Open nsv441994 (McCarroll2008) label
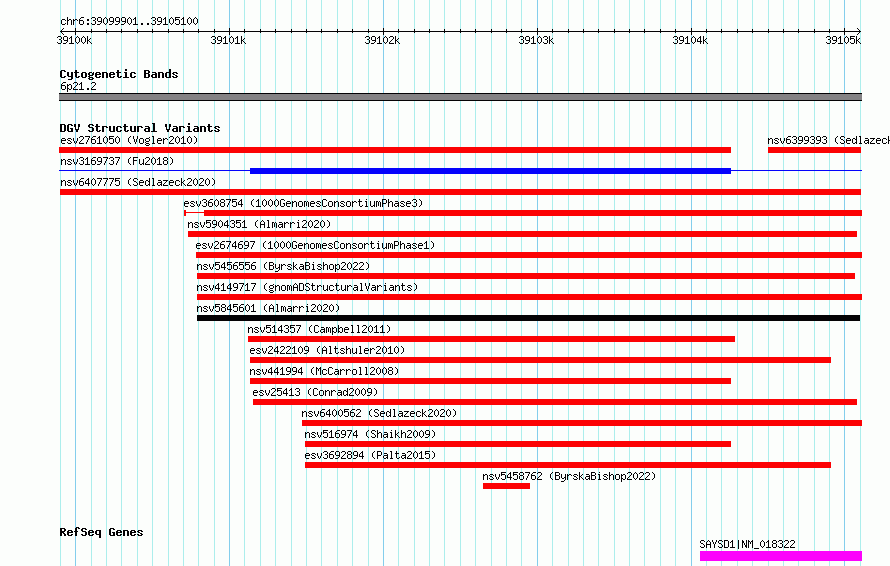Image resolution: width=890 pixels, height=566 pixels. [x=324, y=371]
